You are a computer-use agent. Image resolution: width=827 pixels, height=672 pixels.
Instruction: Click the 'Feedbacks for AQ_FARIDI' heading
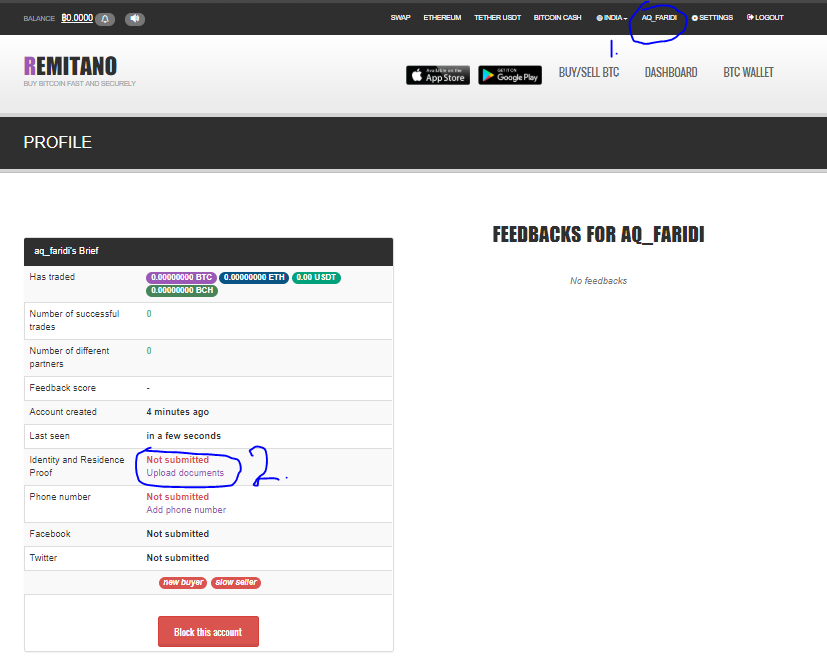[599, 235]
